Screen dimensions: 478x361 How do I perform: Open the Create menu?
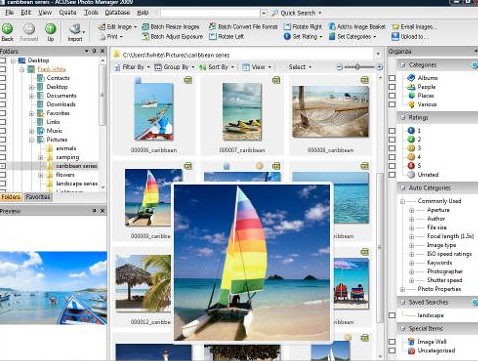tap(67, 13)
